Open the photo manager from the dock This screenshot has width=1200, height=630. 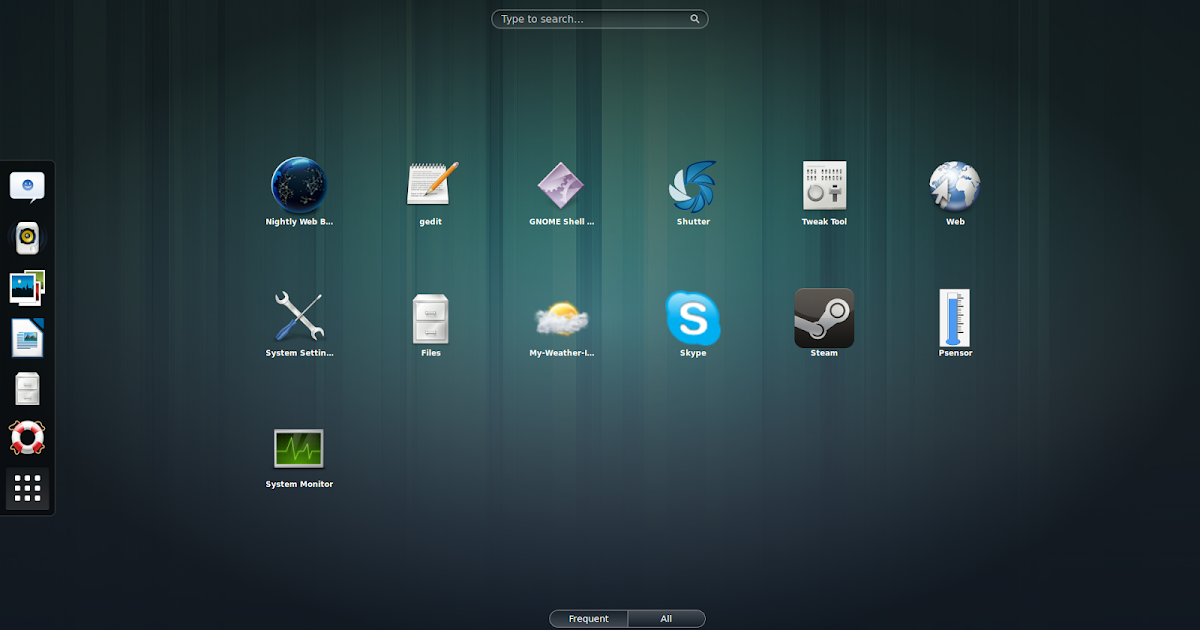pyautogui.click(x=27, y=286)
